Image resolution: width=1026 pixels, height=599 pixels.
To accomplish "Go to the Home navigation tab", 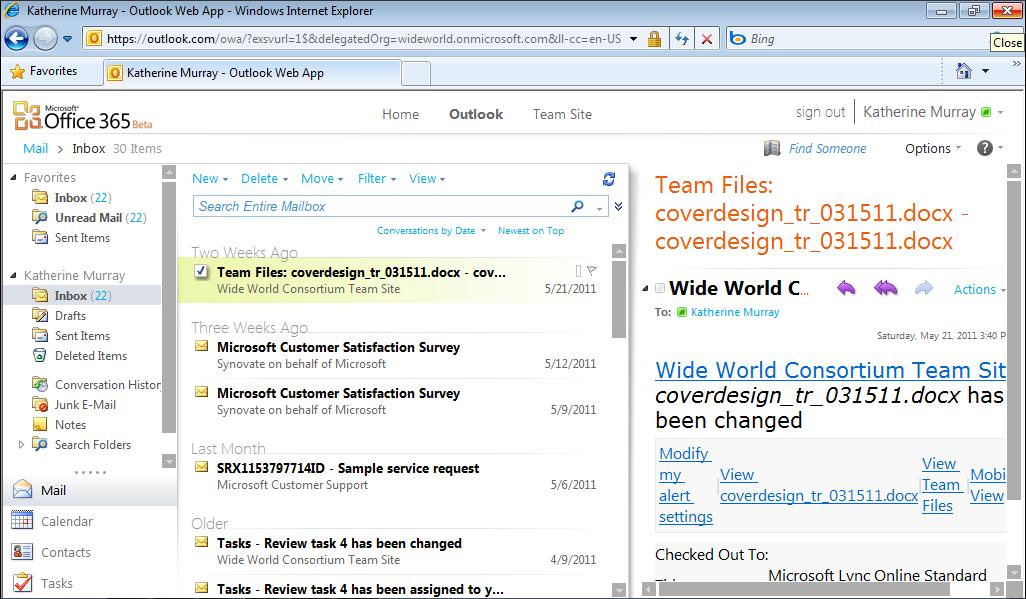I will [x=400, y=114].
